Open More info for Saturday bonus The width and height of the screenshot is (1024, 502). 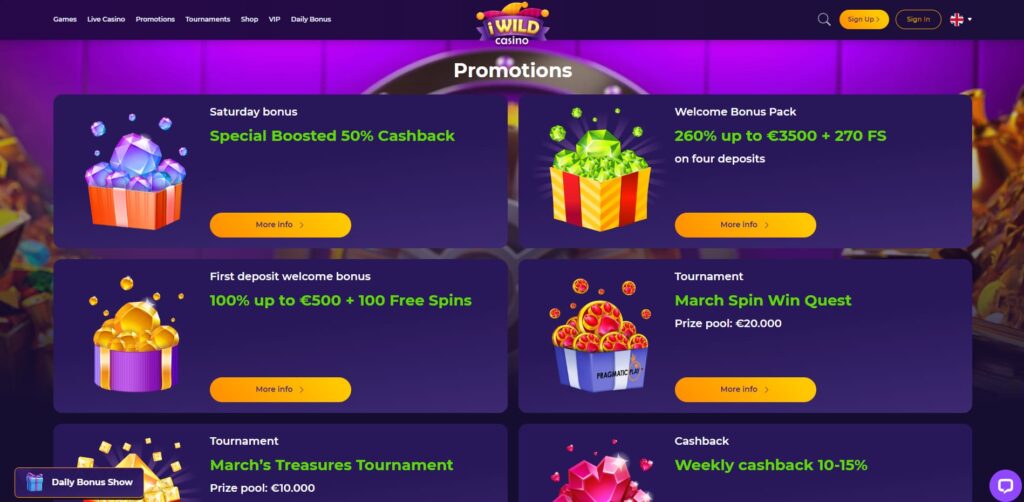click(280, 225)
